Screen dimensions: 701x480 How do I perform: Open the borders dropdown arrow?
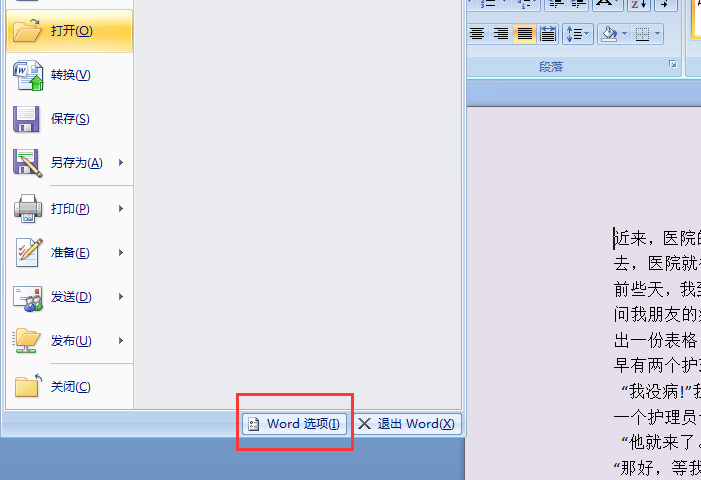pyautogui.click(x=657, y=34)
